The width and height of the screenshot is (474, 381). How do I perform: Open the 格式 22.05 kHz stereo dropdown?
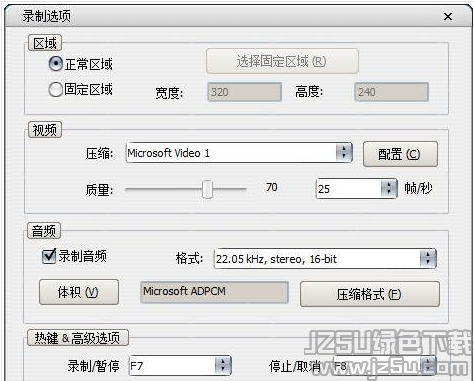325,259
